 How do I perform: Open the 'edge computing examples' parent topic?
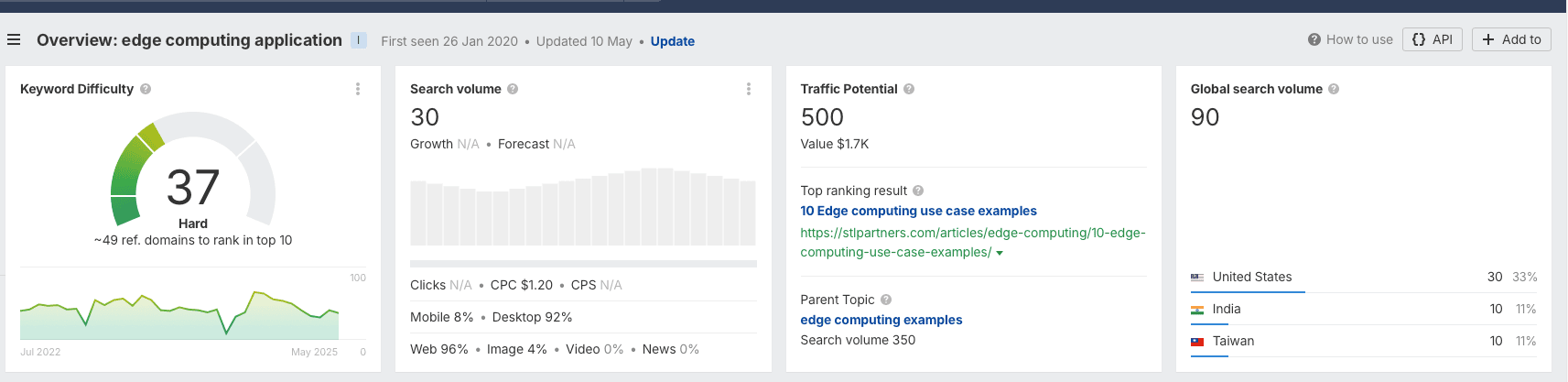(881, 320)
